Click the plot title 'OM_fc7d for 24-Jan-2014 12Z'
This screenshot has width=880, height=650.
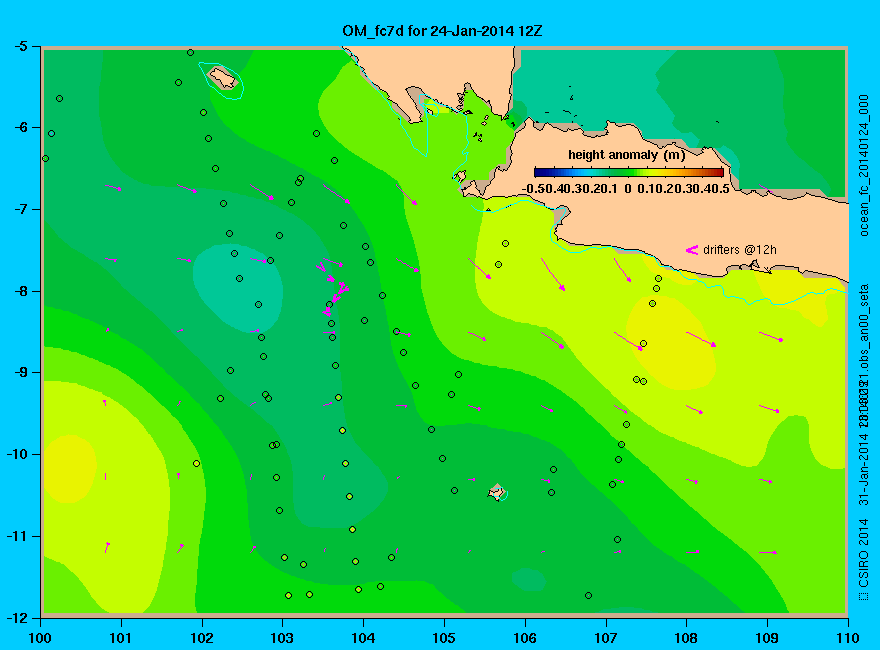(x=442, y=31)
